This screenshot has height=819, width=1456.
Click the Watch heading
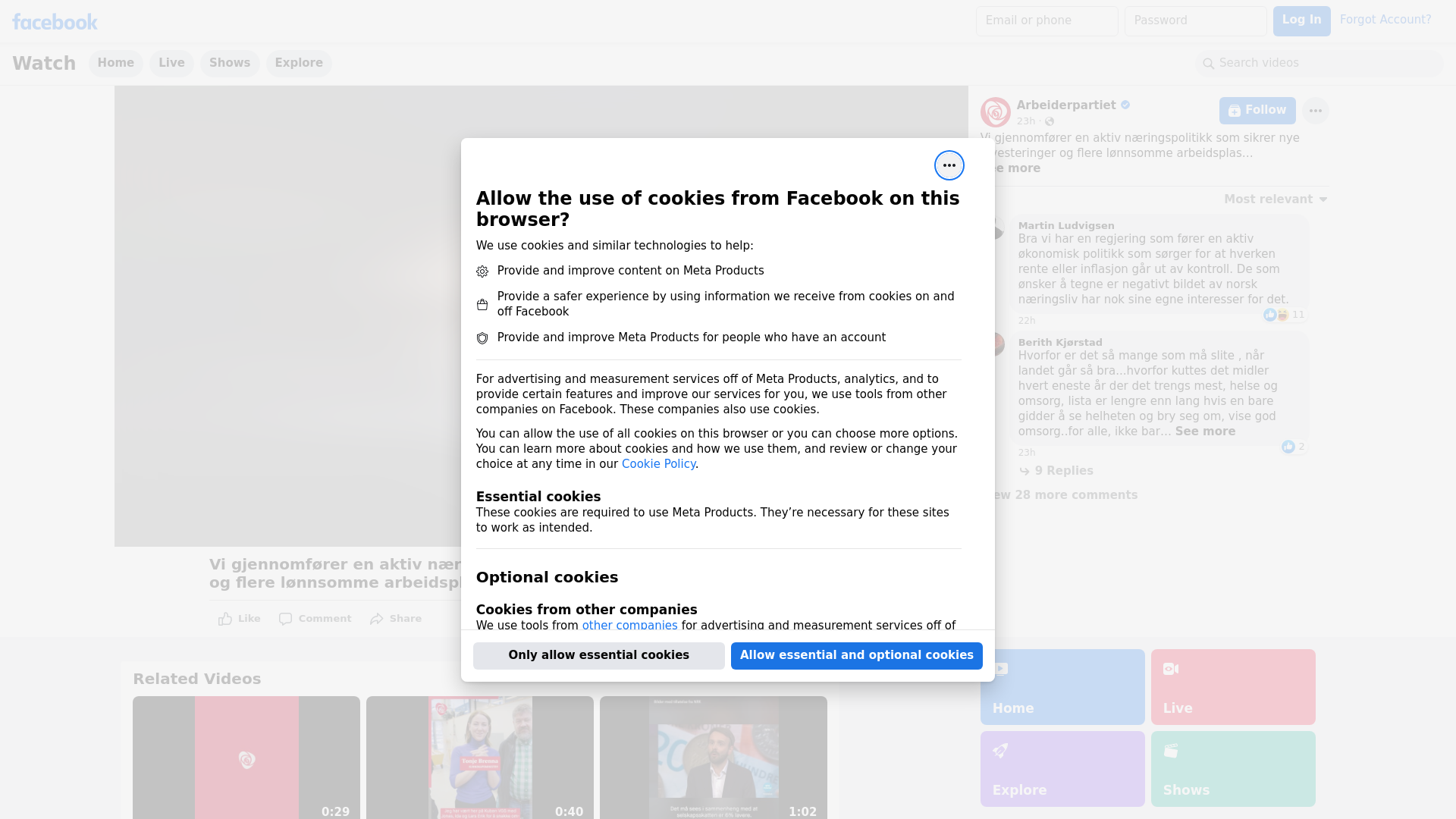click(44, 64)
